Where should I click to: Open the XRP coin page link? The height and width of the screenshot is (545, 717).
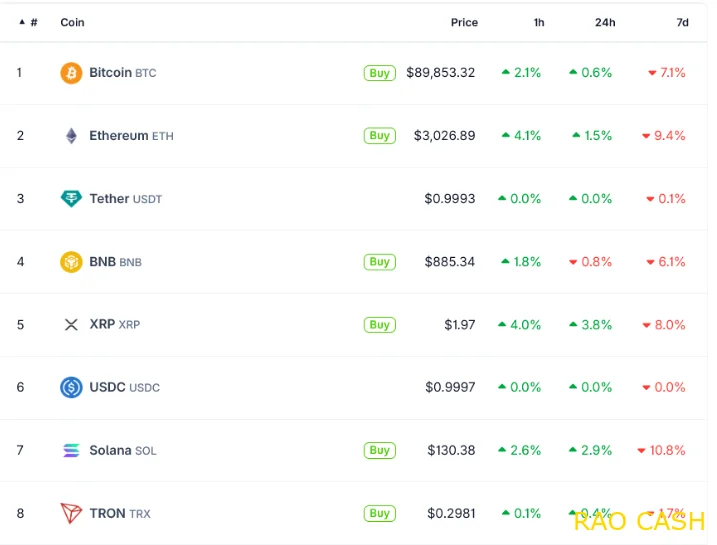click(x=114, y=325)
